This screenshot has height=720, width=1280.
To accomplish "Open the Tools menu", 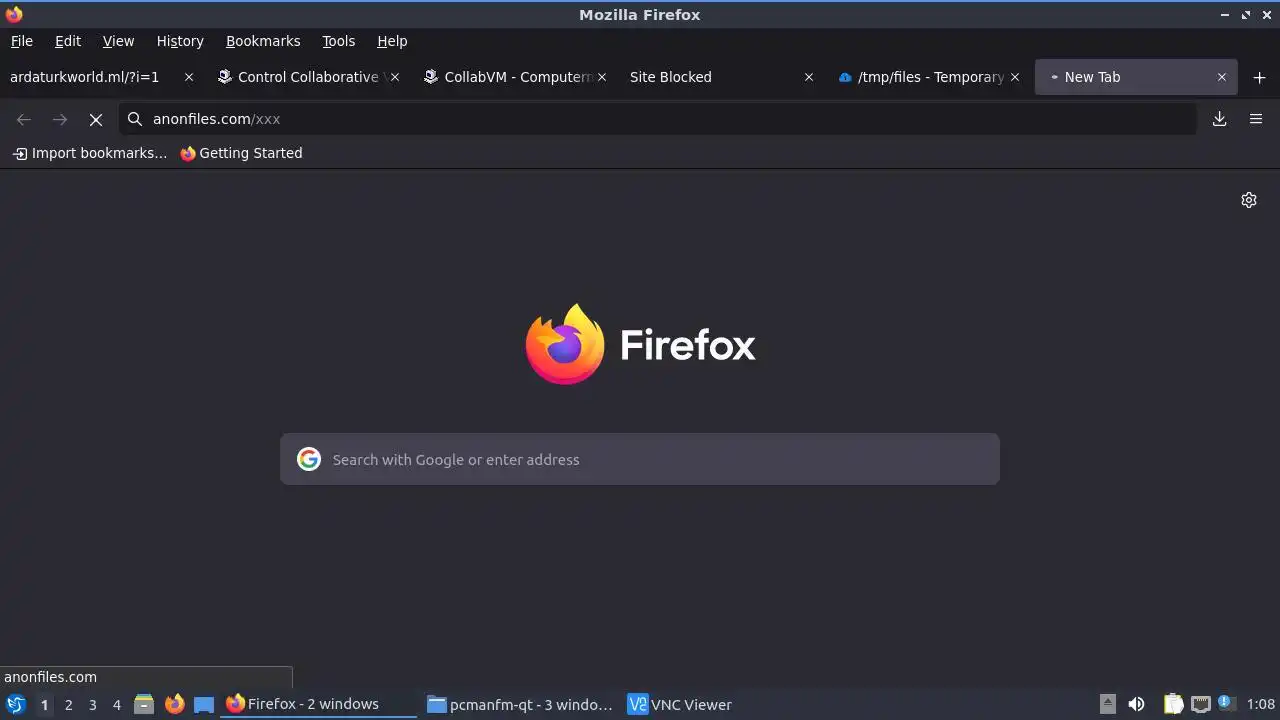I will click(338, 41).
